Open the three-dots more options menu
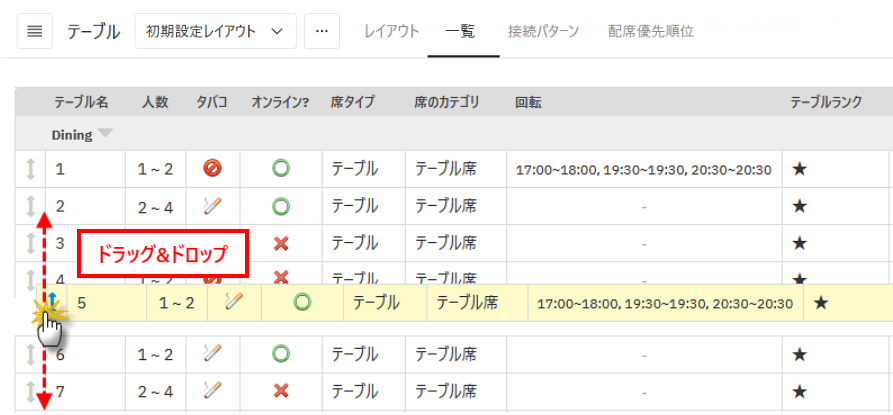The image size is (893, 415). pyautogui.click(x=321, y=31)
